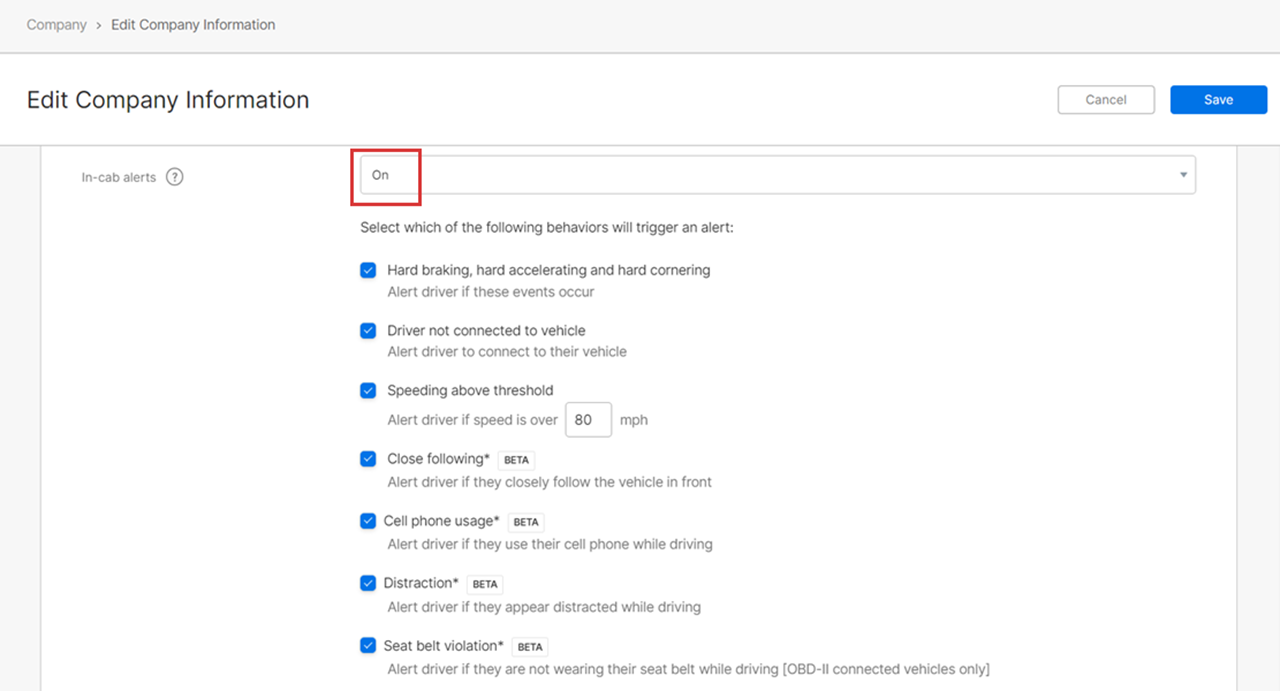Toggle the Distraction checkbox
The height and width of the screenshot is (691, 1280).
pyautogui.click(x=368, y=583)
